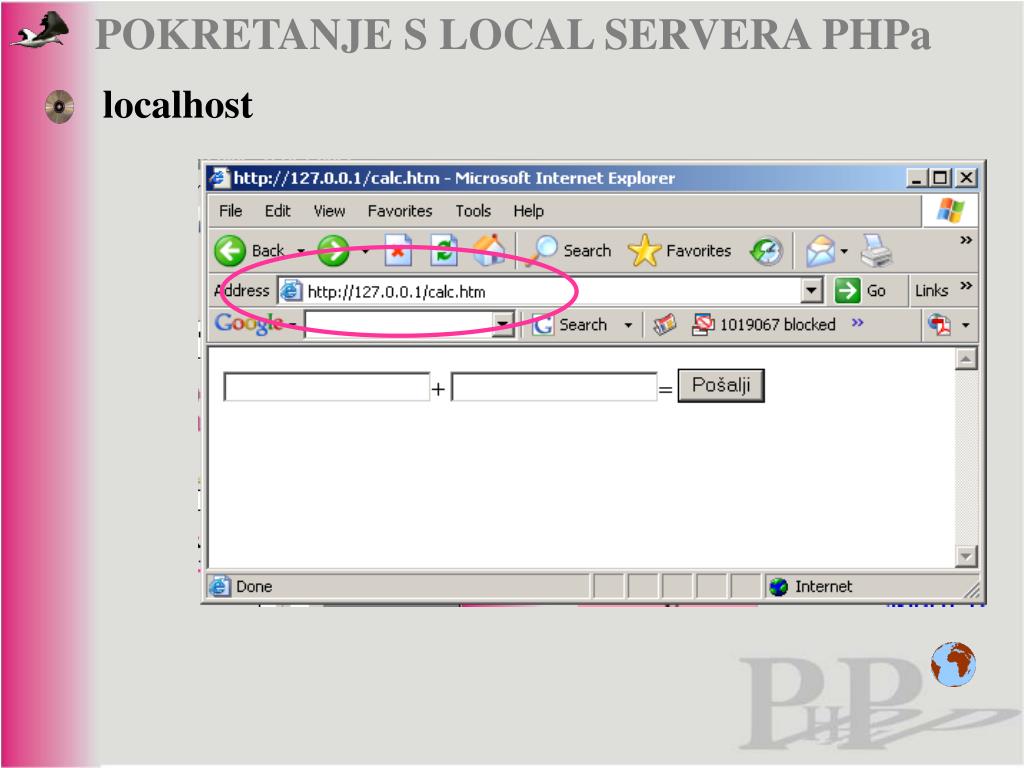Expand the Google search box dropdown
The height and width of the screenshot is (768, 1024).
point(502,324)
